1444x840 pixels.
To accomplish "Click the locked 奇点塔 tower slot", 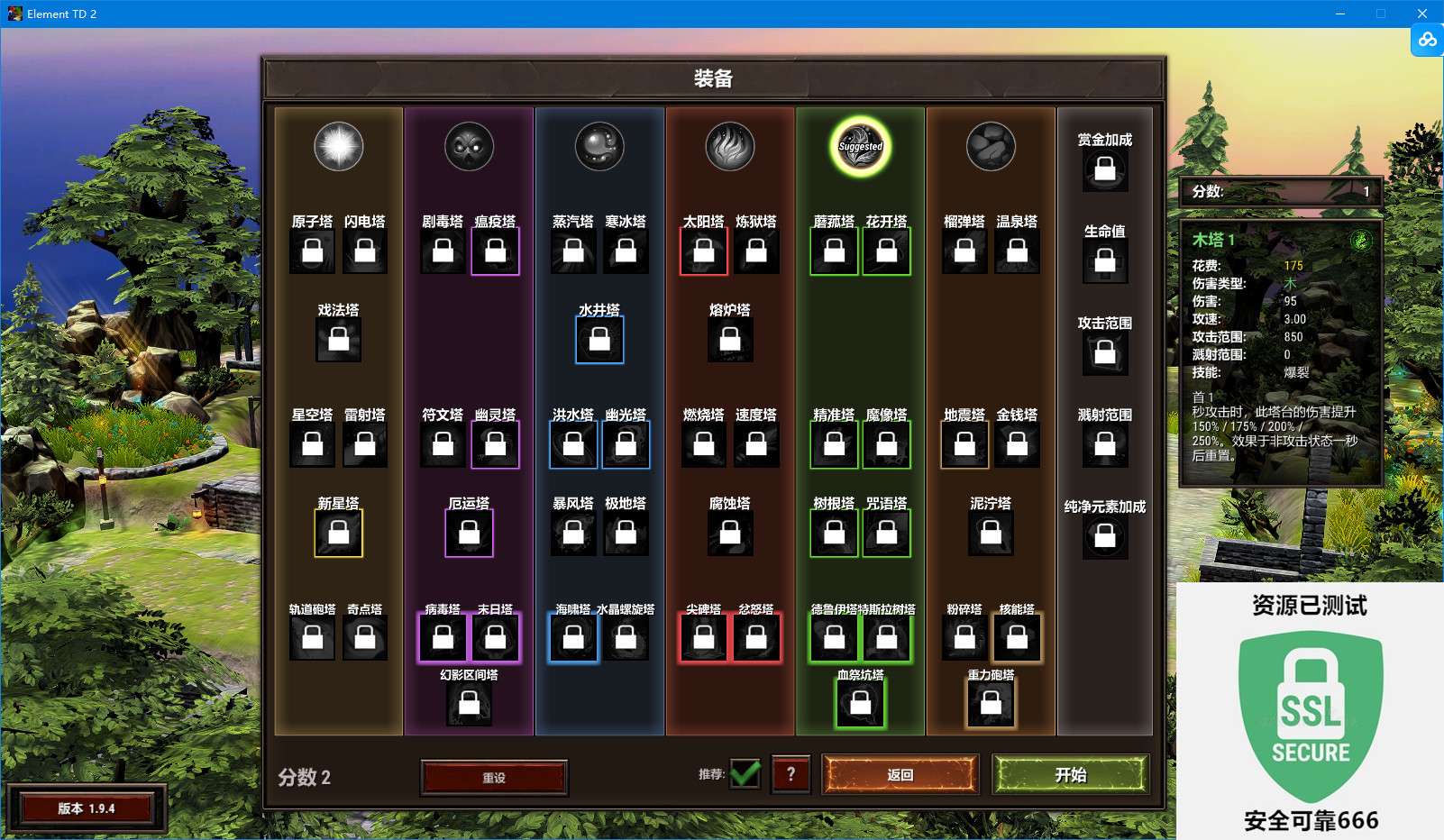I will tap(365, 639).
